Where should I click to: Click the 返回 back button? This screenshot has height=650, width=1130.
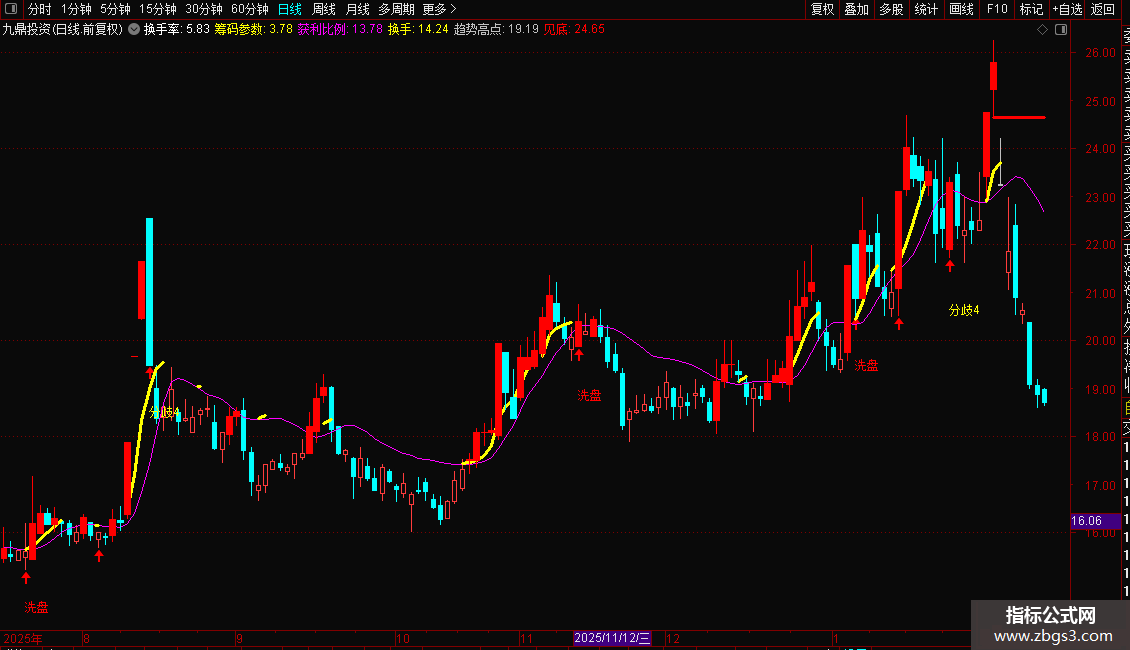1103,9
